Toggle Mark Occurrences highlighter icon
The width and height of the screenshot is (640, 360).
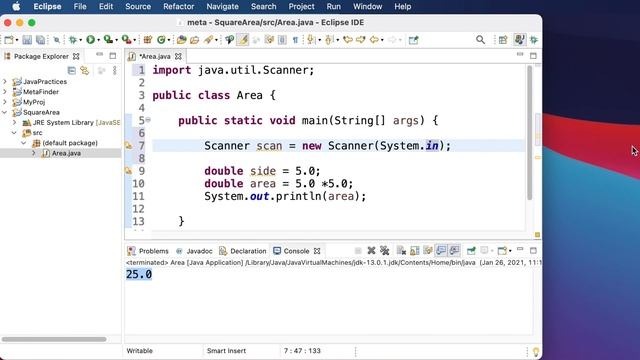point(243,40)
